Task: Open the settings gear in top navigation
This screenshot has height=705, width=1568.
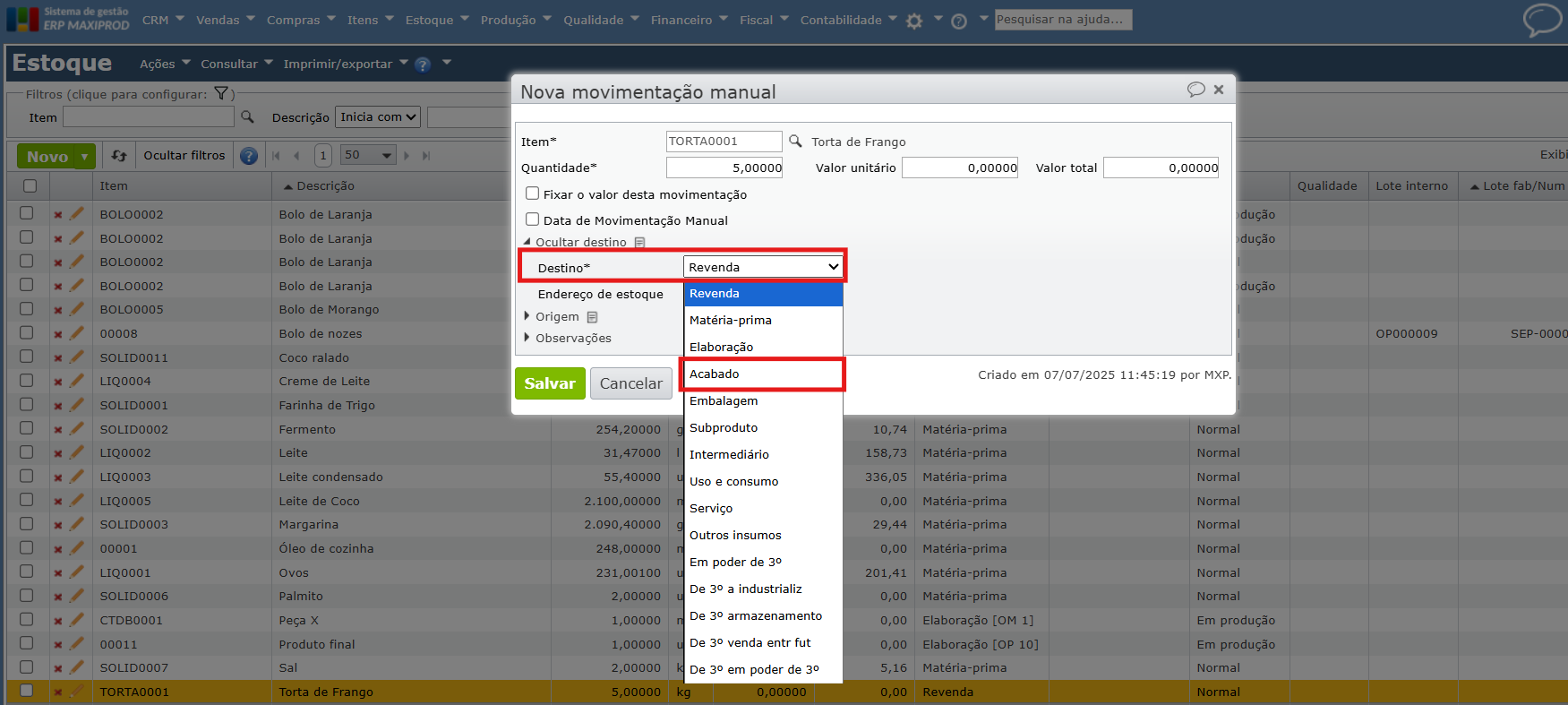Action: [914, 21]
